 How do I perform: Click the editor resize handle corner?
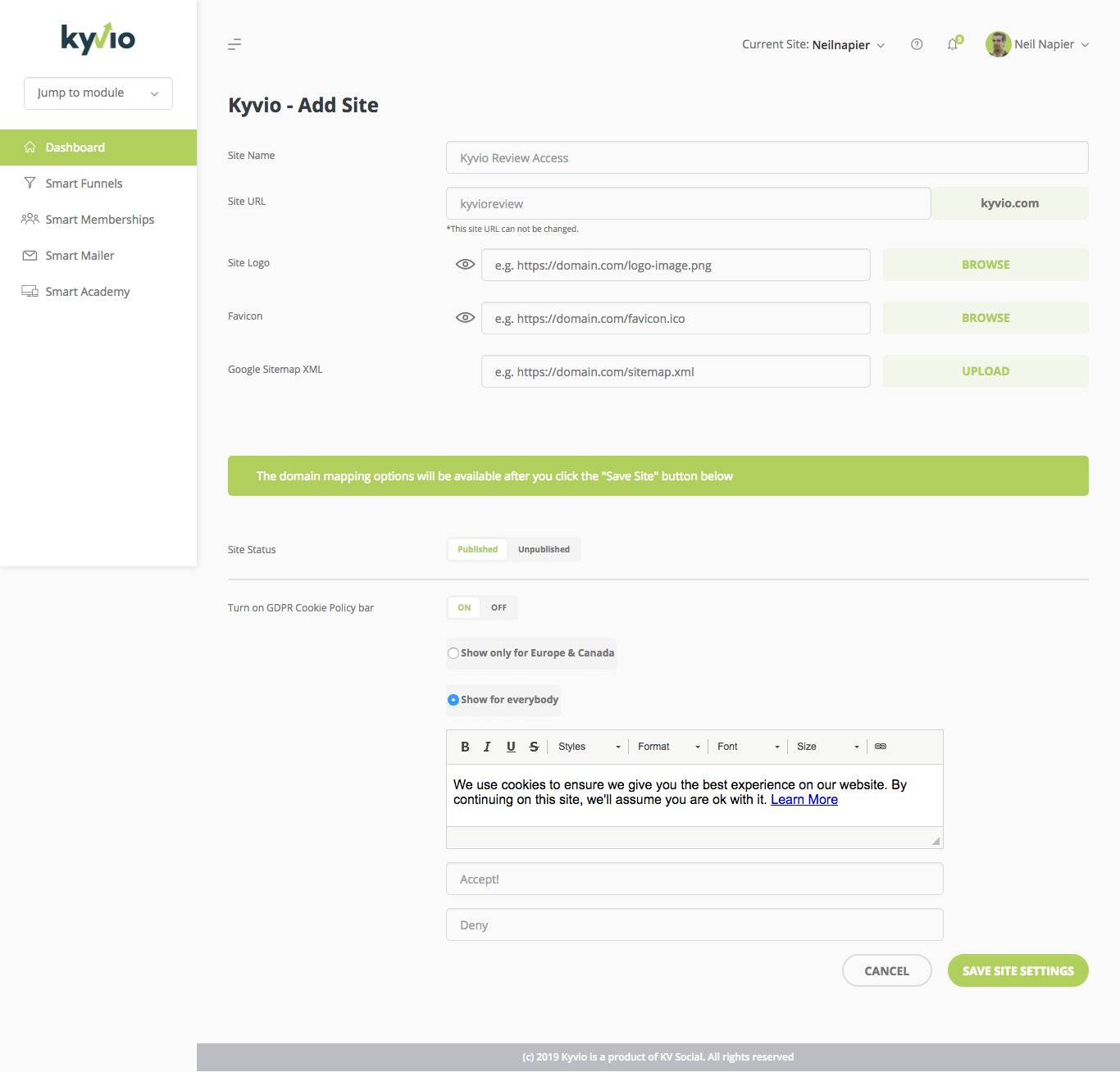936,841
